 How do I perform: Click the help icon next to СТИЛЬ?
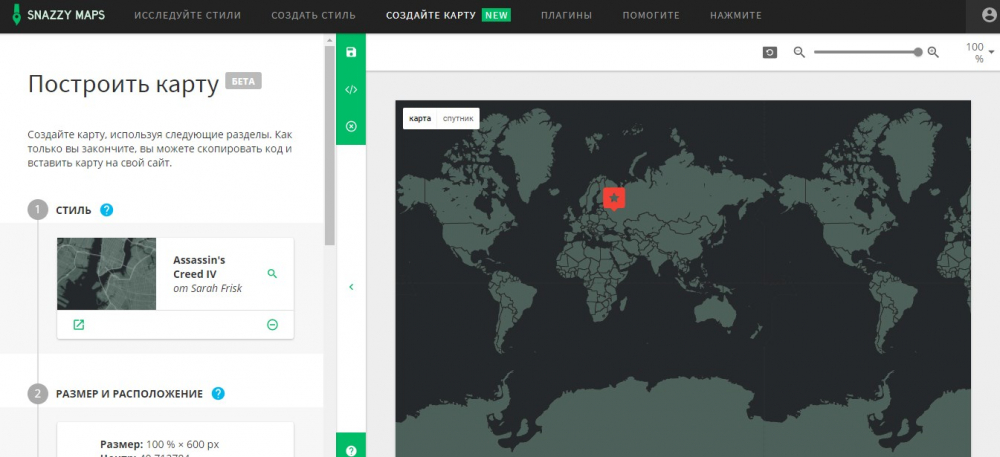[x=107, y=210]
